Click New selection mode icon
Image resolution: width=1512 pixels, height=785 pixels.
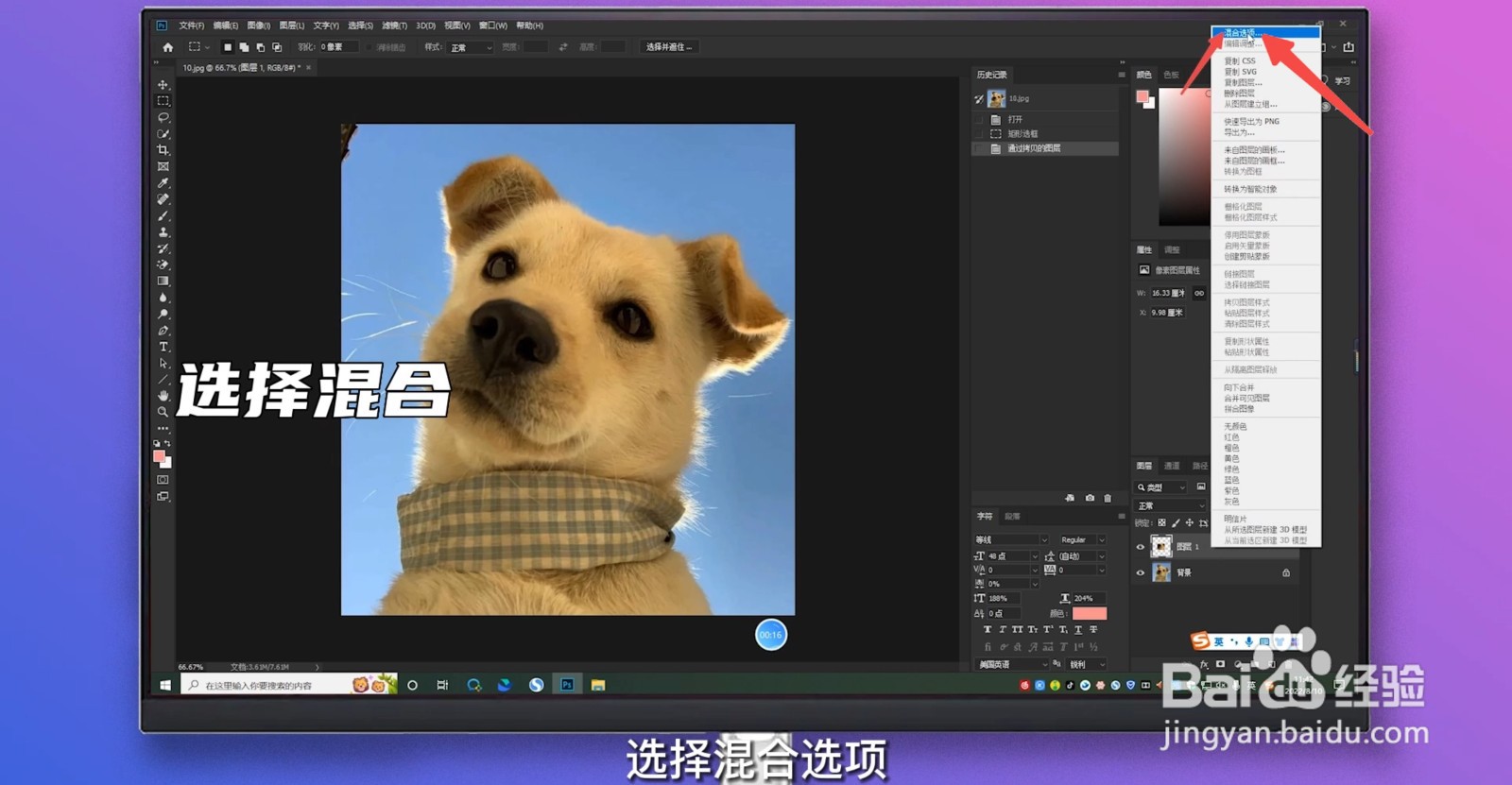[x=228, y=47]
